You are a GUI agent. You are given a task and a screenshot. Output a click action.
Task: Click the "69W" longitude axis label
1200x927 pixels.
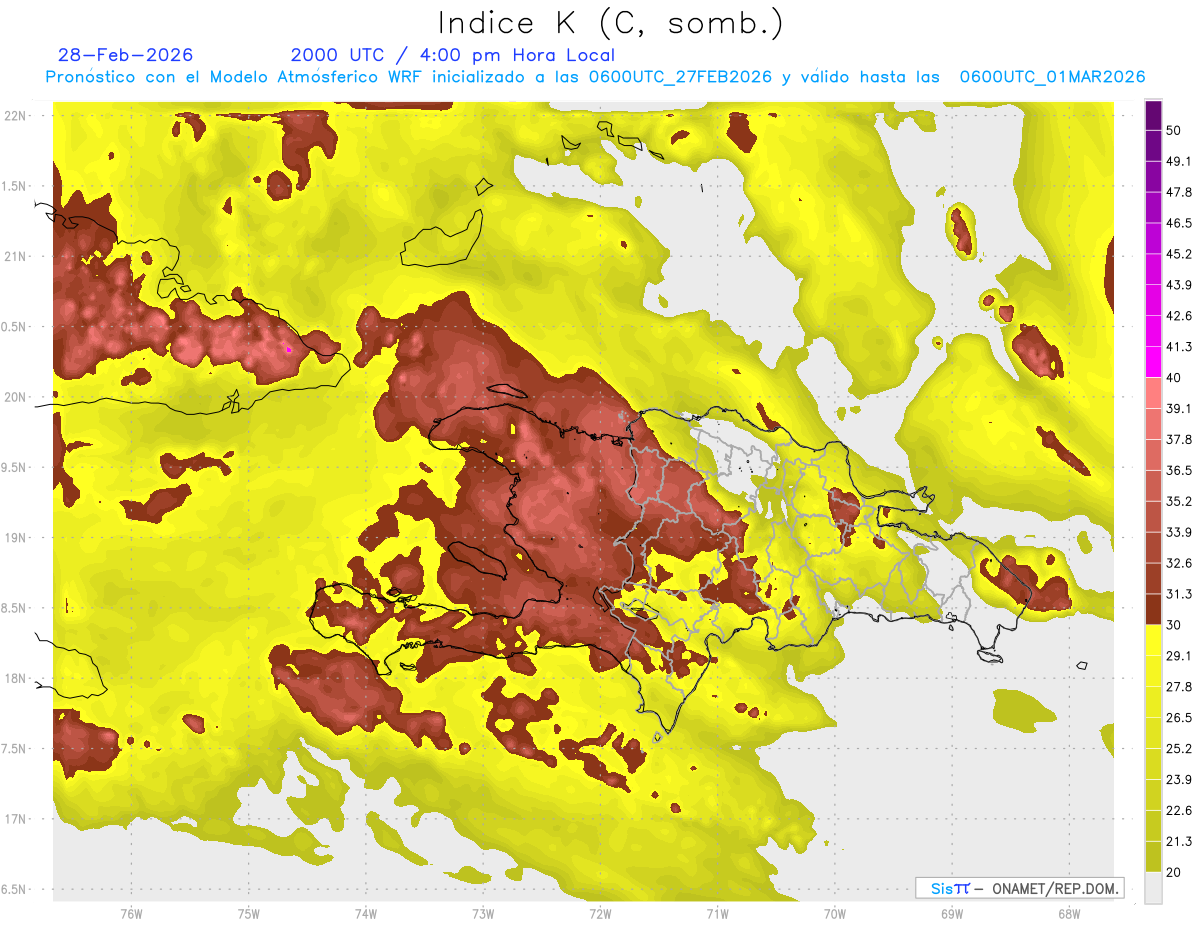951,912
